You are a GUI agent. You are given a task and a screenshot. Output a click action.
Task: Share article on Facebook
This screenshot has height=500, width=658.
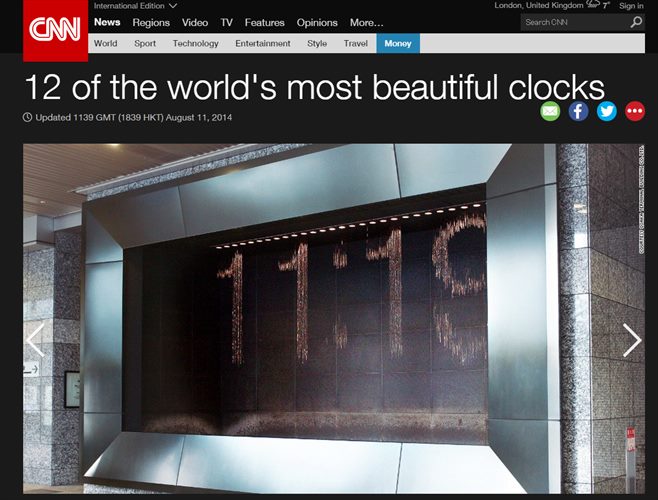tap(578, 111)
